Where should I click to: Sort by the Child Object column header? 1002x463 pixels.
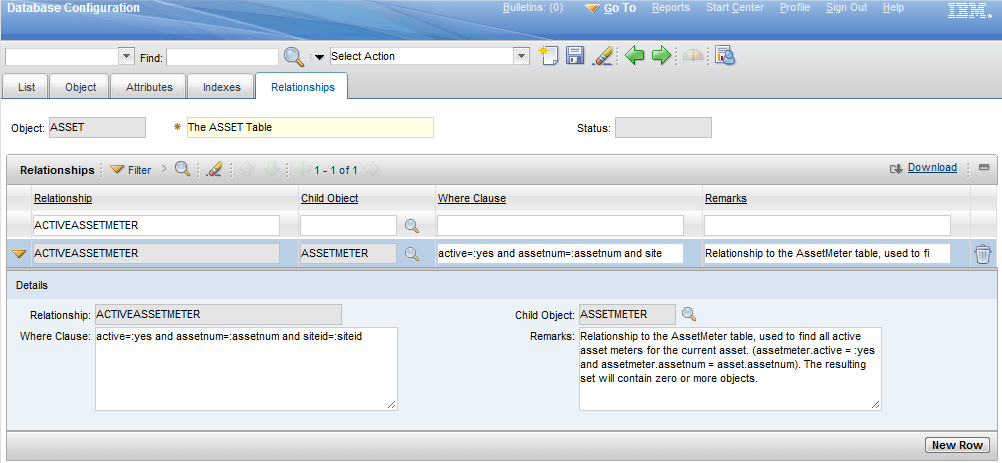(329, 199)
